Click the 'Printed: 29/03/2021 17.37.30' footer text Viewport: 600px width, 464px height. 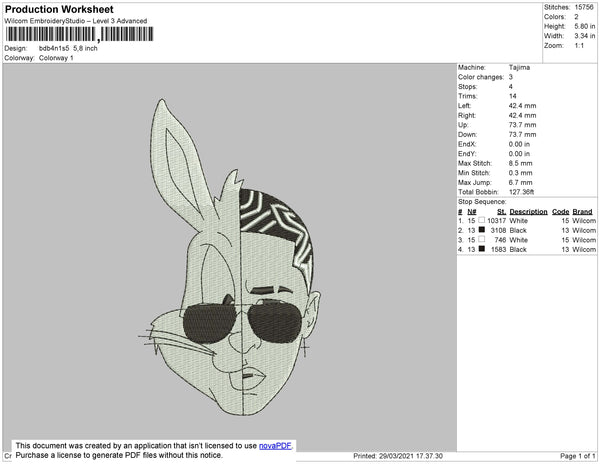(398, 456)
